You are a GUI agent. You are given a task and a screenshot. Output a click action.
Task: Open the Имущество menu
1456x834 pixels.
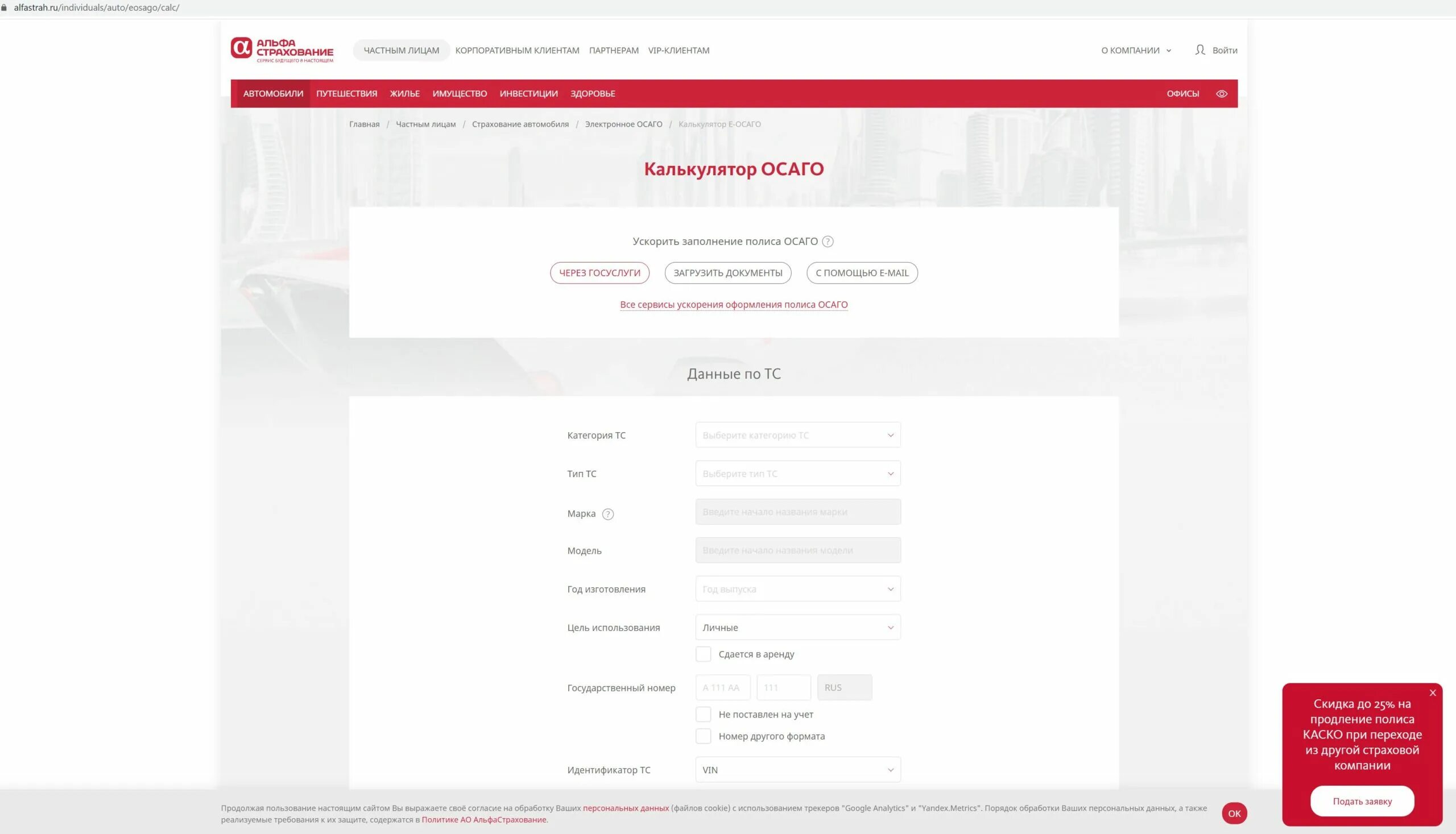[x=460, y=94]
